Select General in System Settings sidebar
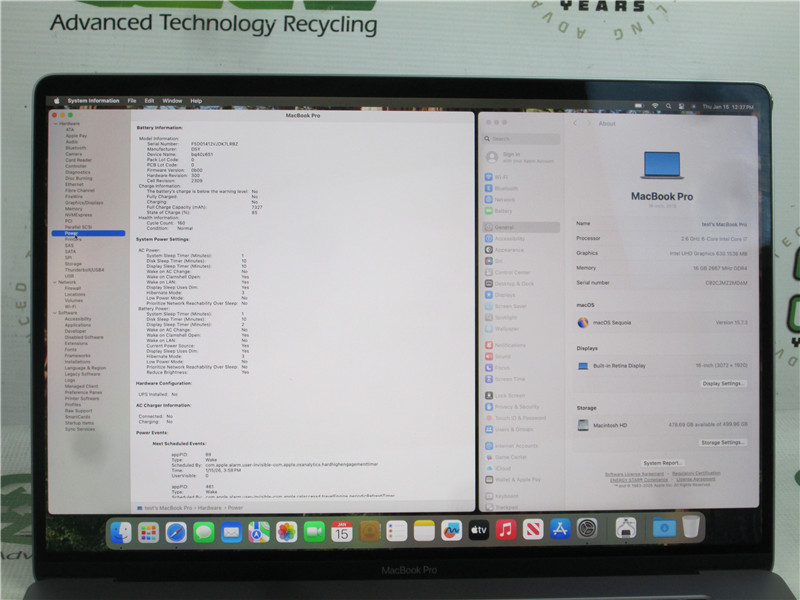This screenshot has height=600, width=800. (521, 227)
